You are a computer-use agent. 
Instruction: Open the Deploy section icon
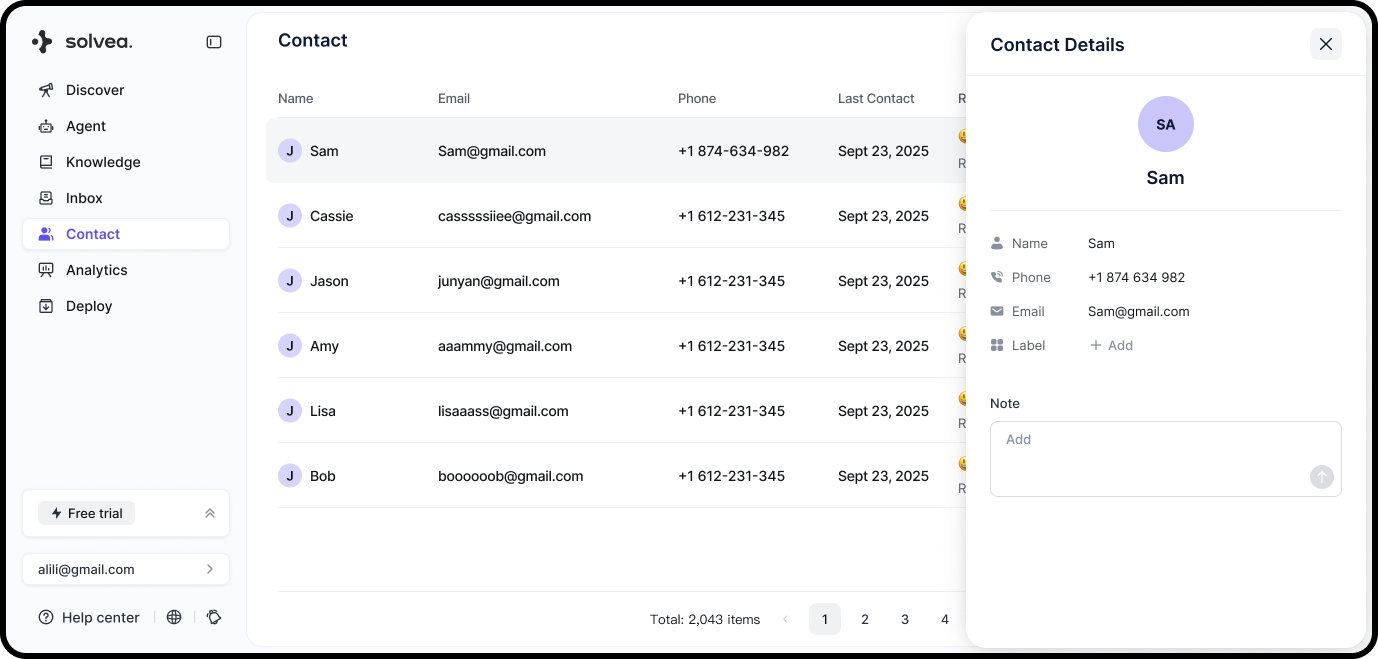click(x=46, y=305)
